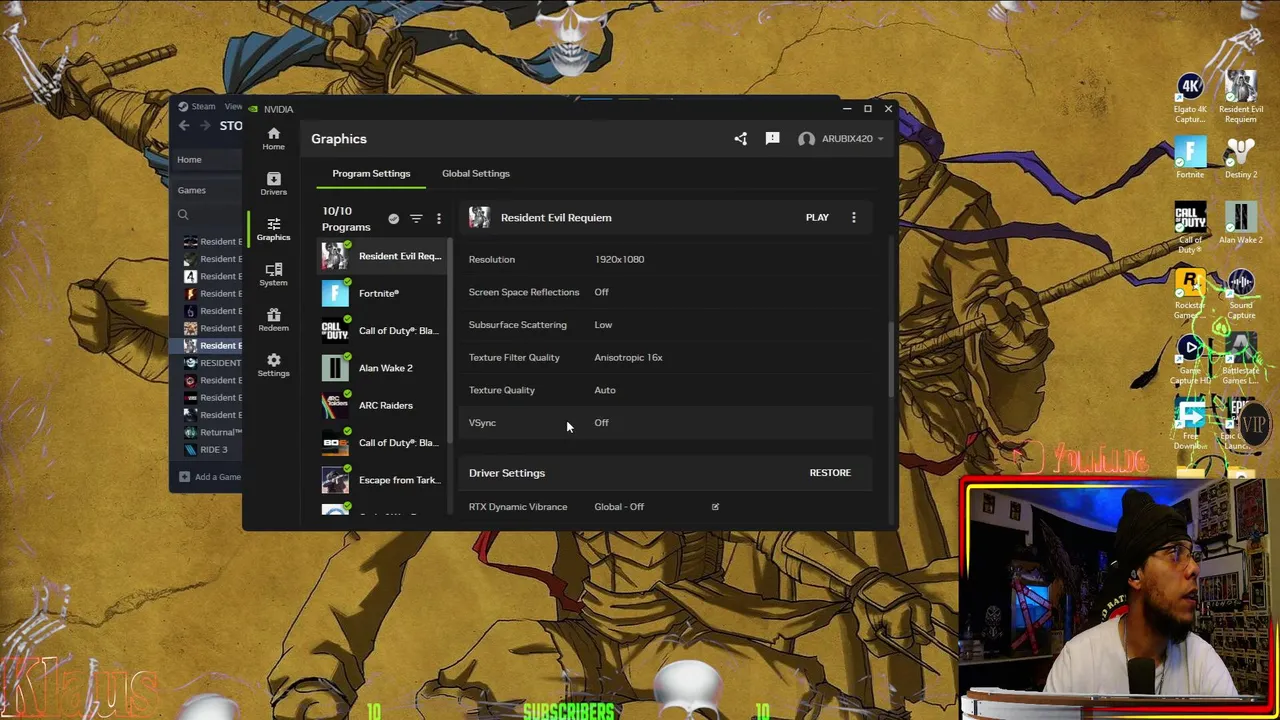Screen dimensions: 1280x720
Task: Open Resident Evil Requiem three-dot options menu
Action: pyautogui.click(x=853, y=217)
